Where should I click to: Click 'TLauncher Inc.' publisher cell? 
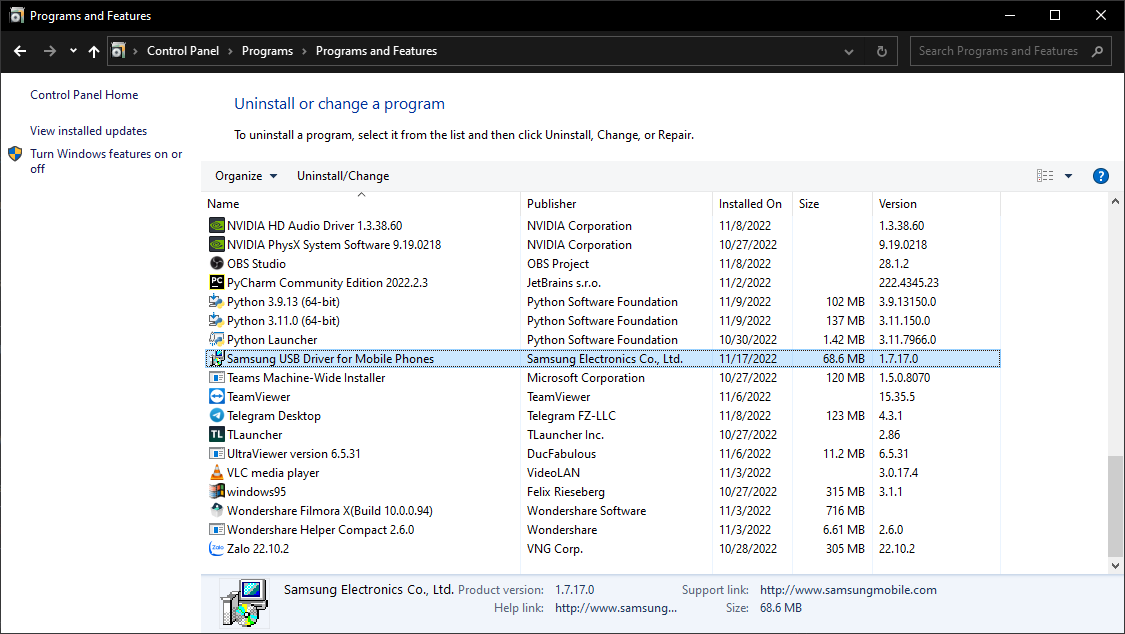[565, 435]
